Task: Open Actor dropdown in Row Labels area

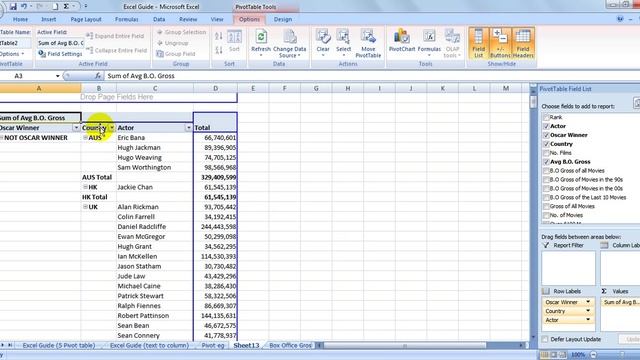Action: coord(588,320)
